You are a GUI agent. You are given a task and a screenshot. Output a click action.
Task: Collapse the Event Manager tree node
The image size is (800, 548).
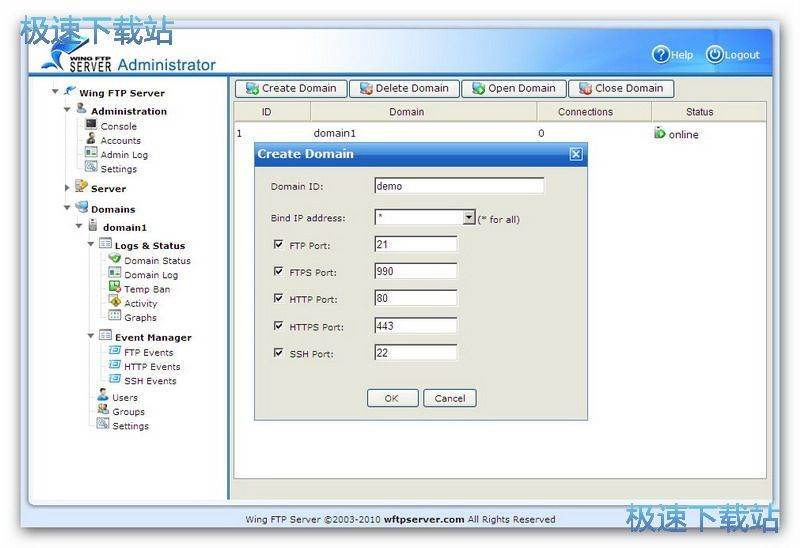[91, 337]
